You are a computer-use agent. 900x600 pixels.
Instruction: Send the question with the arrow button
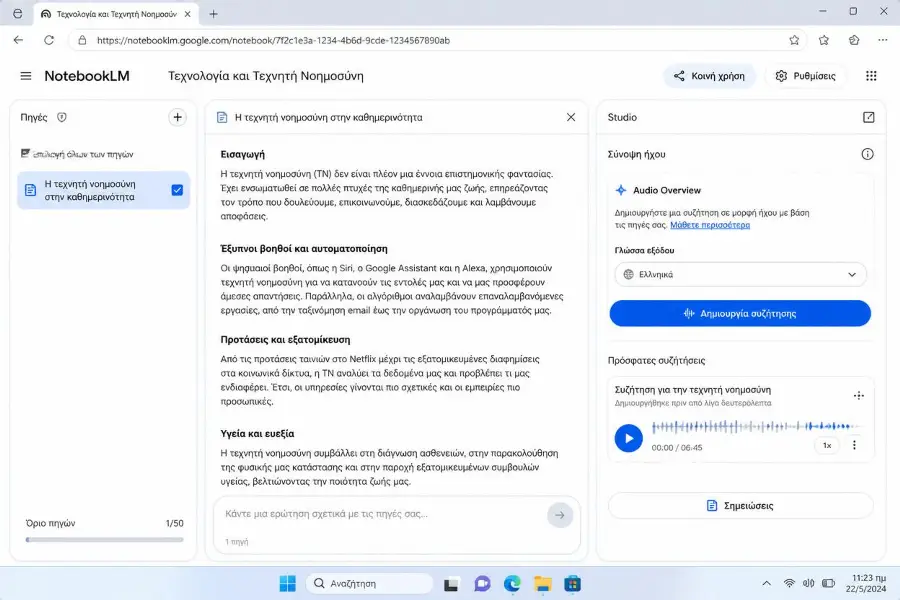pyautogui.click(x=560, y=515)
